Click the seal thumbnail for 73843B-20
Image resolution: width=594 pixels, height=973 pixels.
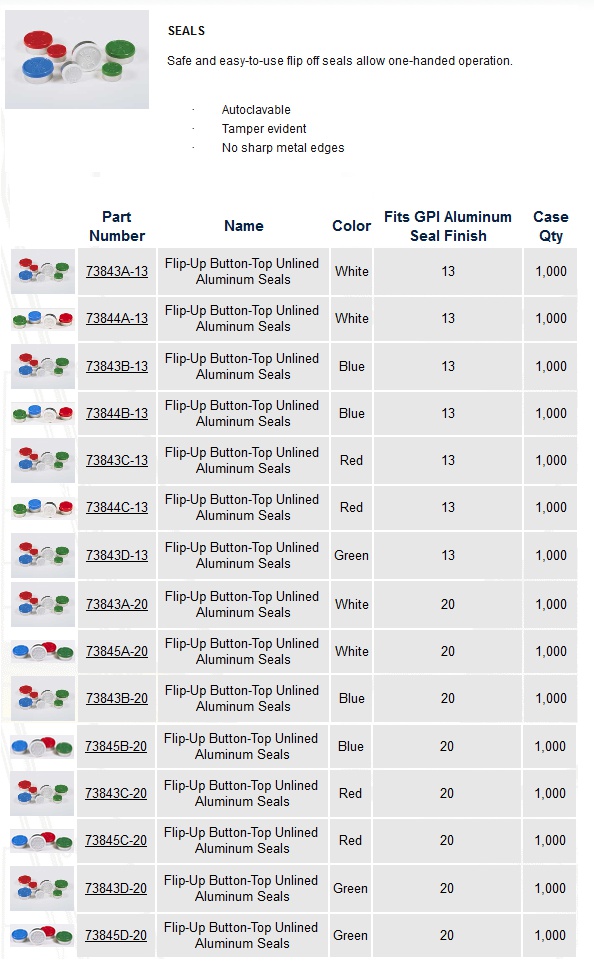(x=43, y=699)
